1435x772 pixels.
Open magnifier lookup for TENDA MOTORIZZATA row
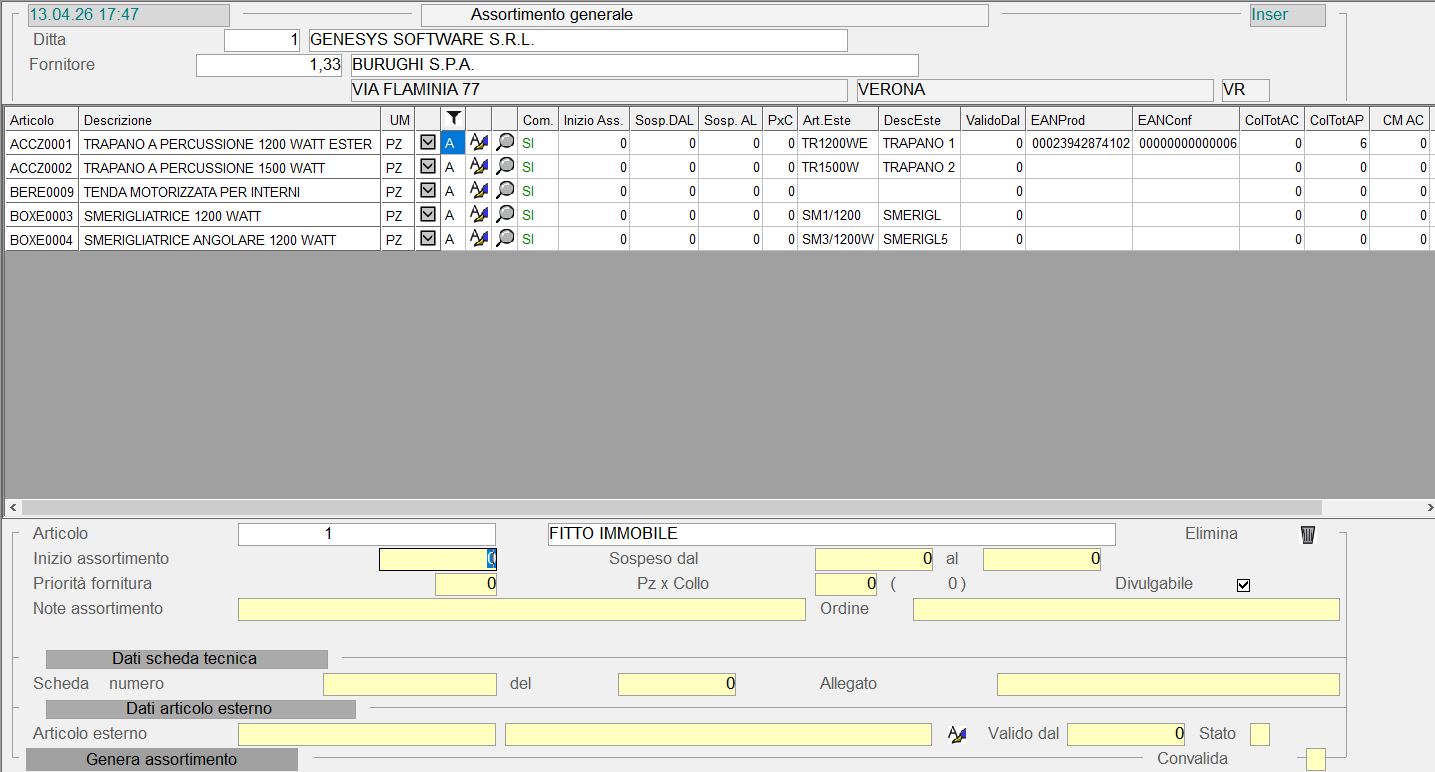[505, 191]
